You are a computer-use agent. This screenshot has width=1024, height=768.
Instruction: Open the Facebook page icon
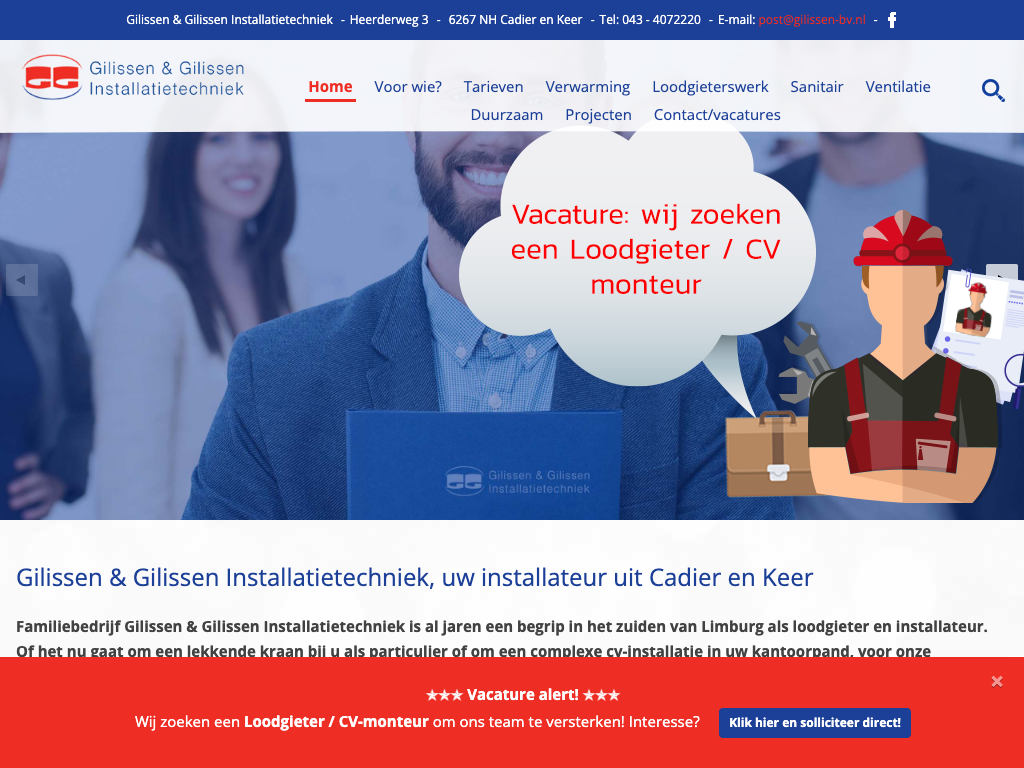coord(892,20)
